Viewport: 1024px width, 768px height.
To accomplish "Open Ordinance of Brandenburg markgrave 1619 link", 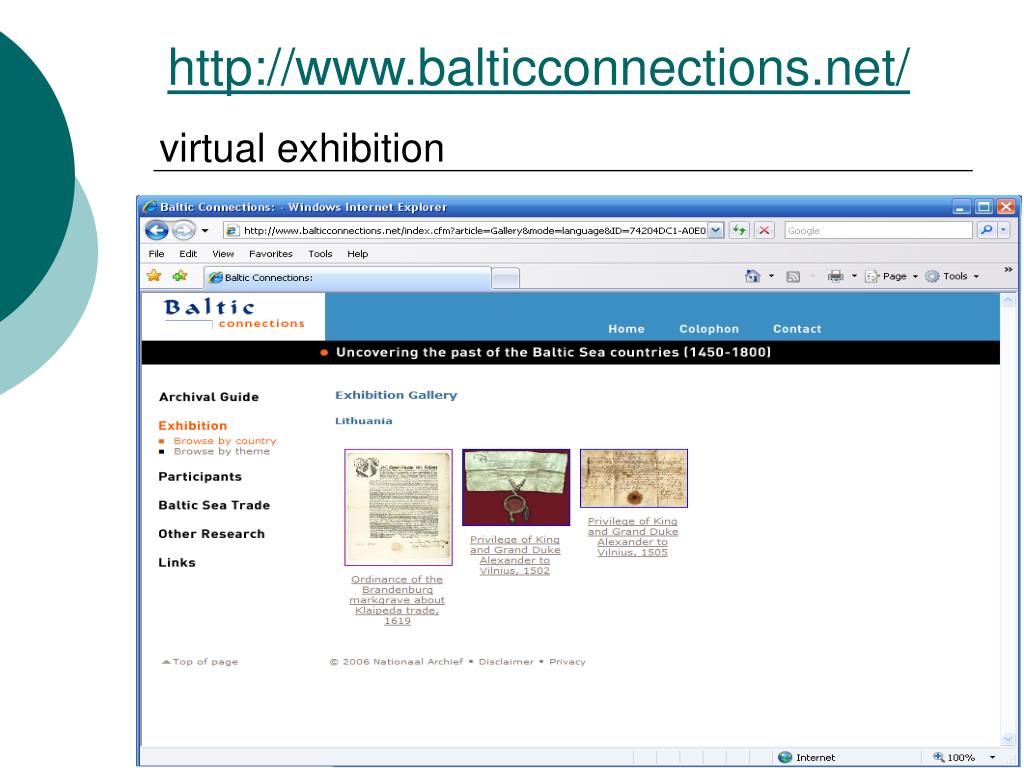I will [397, 600].
